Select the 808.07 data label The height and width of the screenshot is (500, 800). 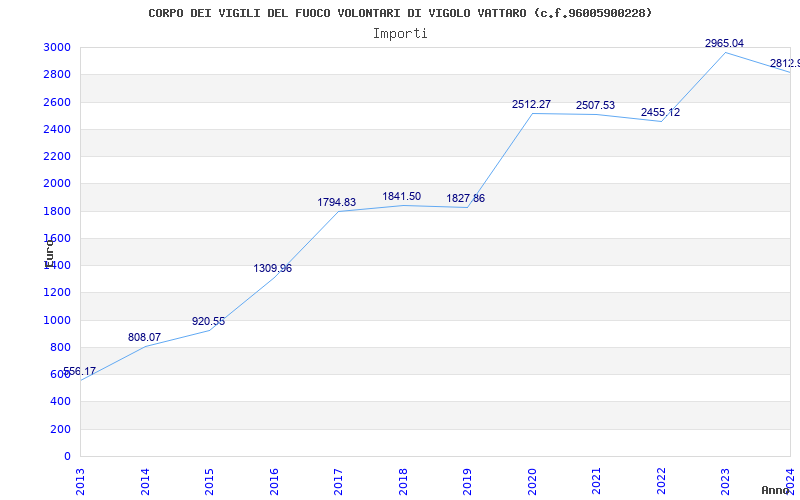click(144, 337)
